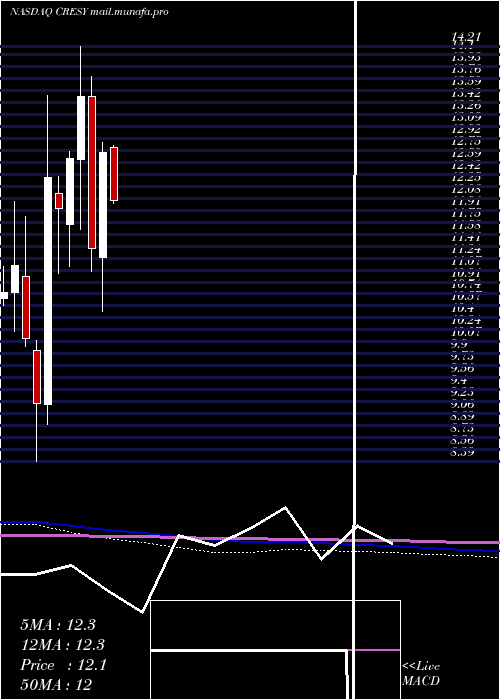Click the 13.09 price axis label
Image resolution: width=500 pixels, height=700 pixels.
coord(466,118)
